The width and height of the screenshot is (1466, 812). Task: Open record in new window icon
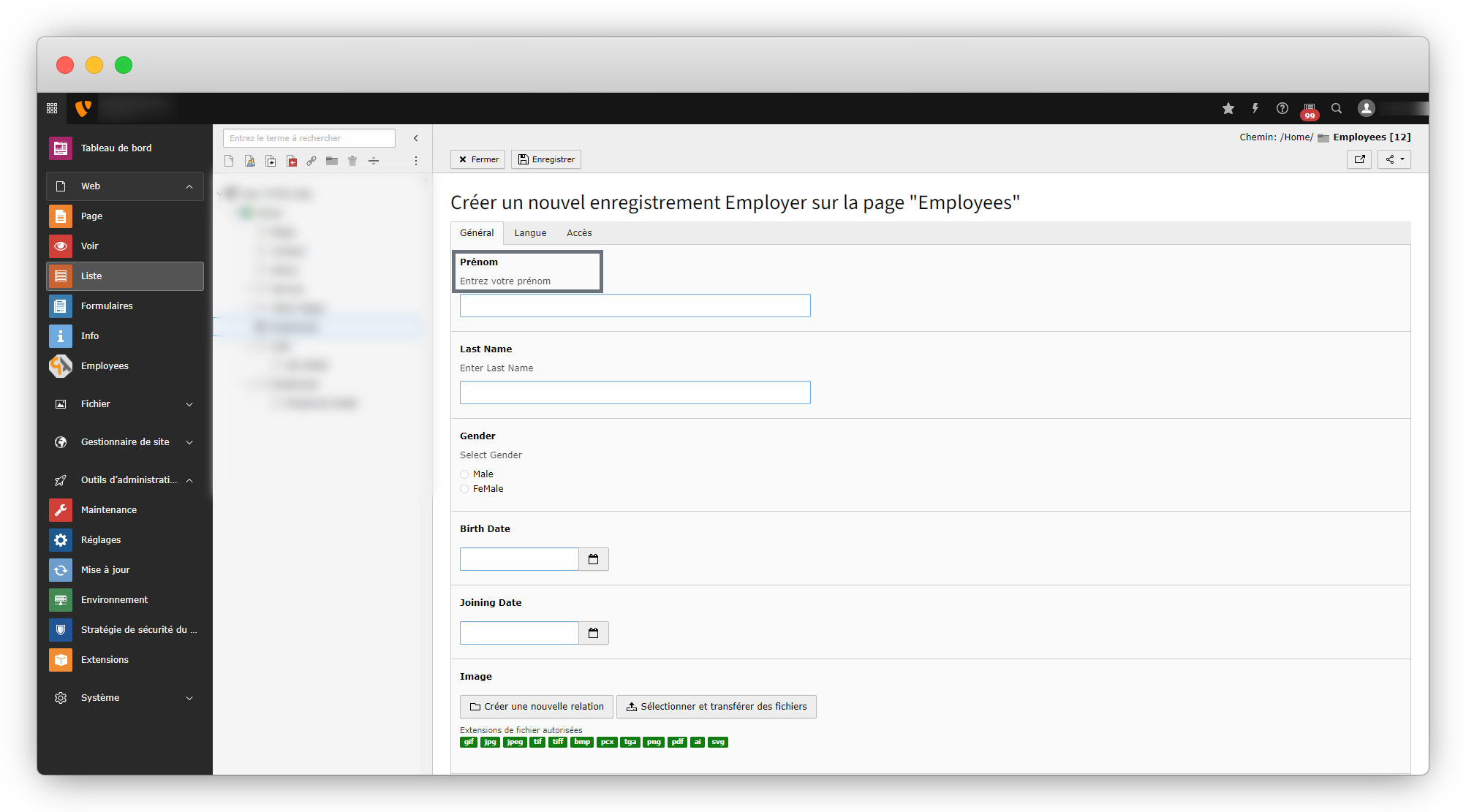point(1359,159)
